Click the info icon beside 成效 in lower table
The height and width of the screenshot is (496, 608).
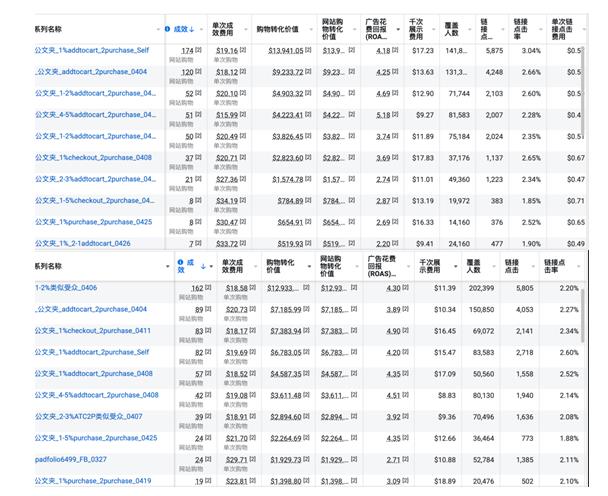(x=180, y=263)
